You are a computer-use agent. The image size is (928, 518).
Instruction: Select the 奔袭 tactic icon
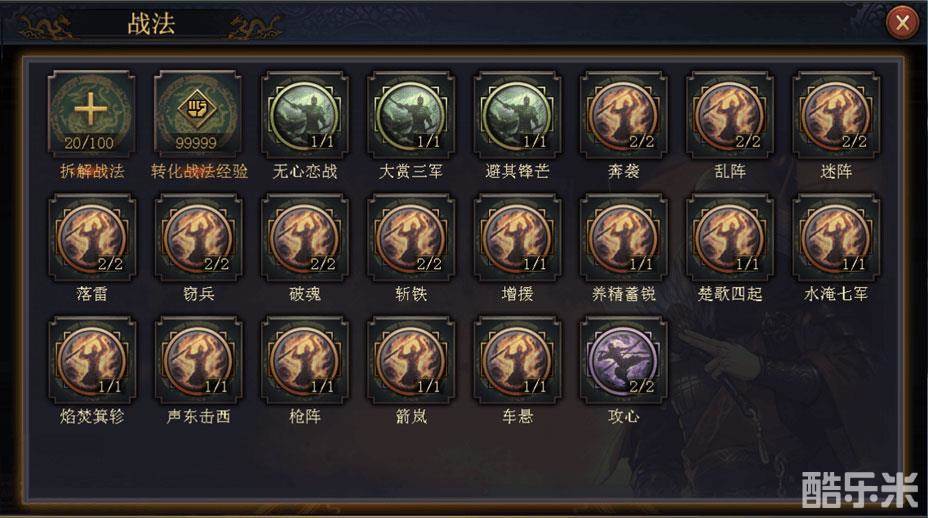coord(623,114)
